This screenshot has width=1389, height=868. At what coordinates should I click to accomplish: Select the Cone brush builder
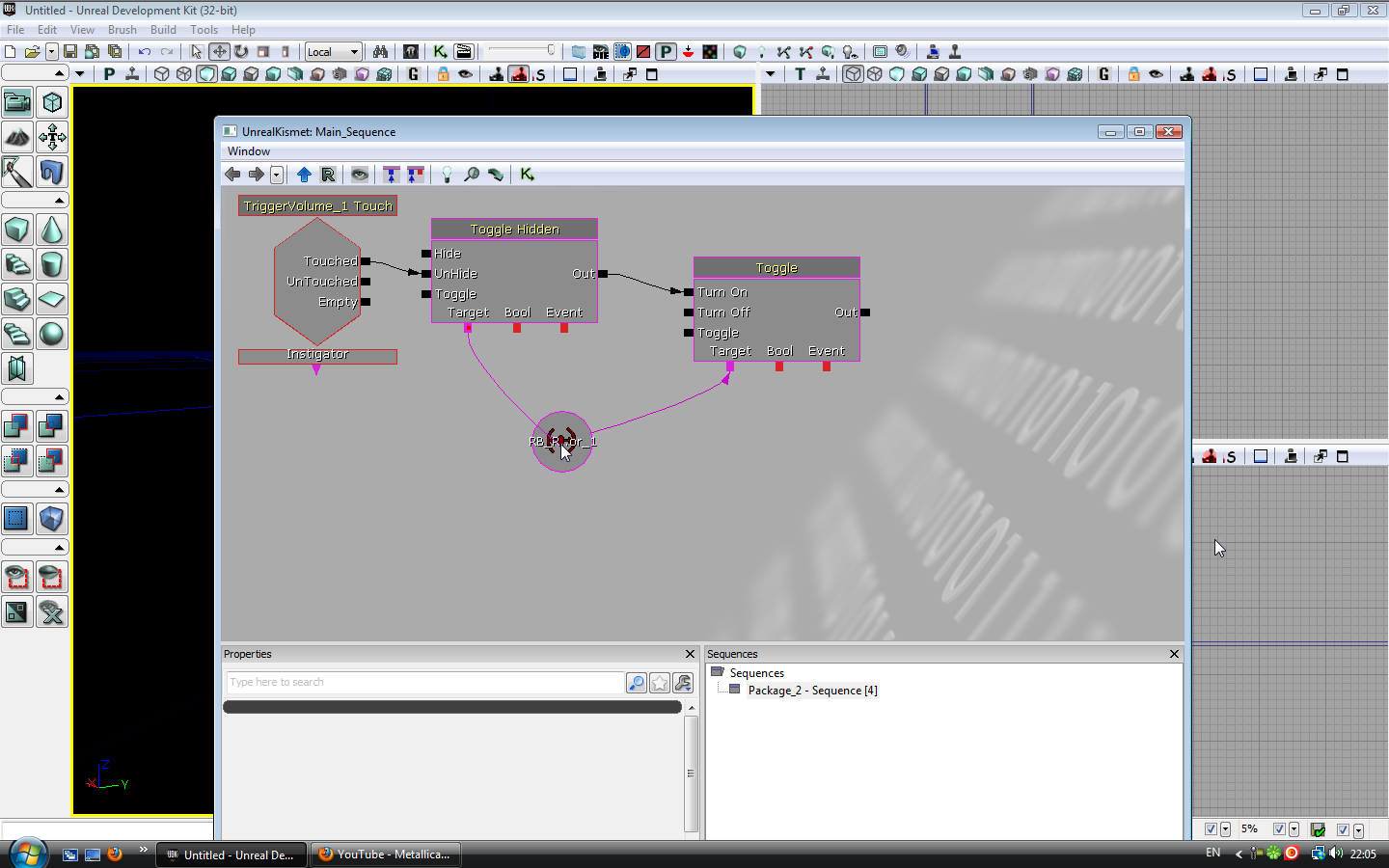(52, 230)
